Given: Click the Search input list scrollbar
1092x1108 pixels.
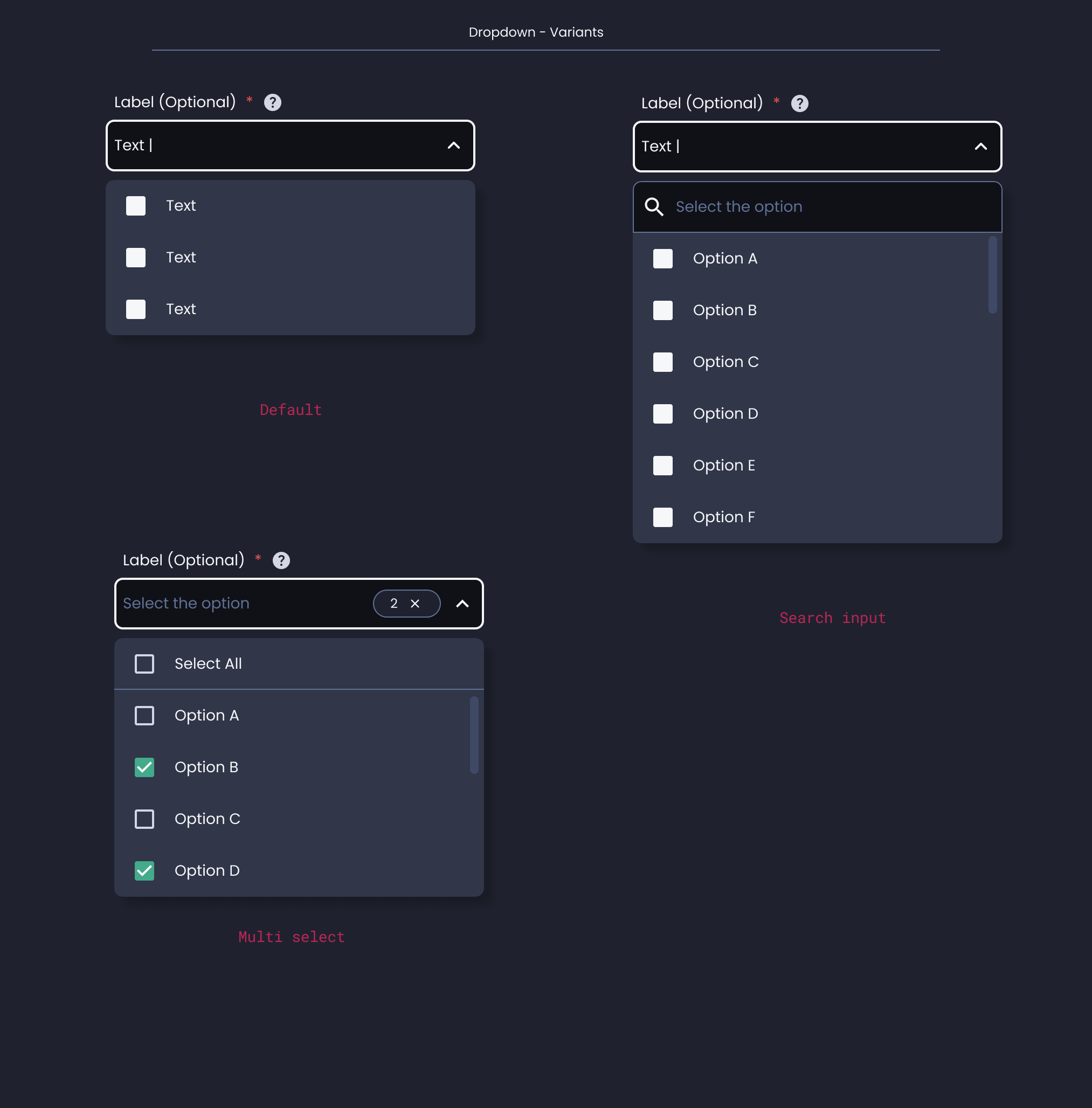Looking at the screenshot, I should [993, 275].
